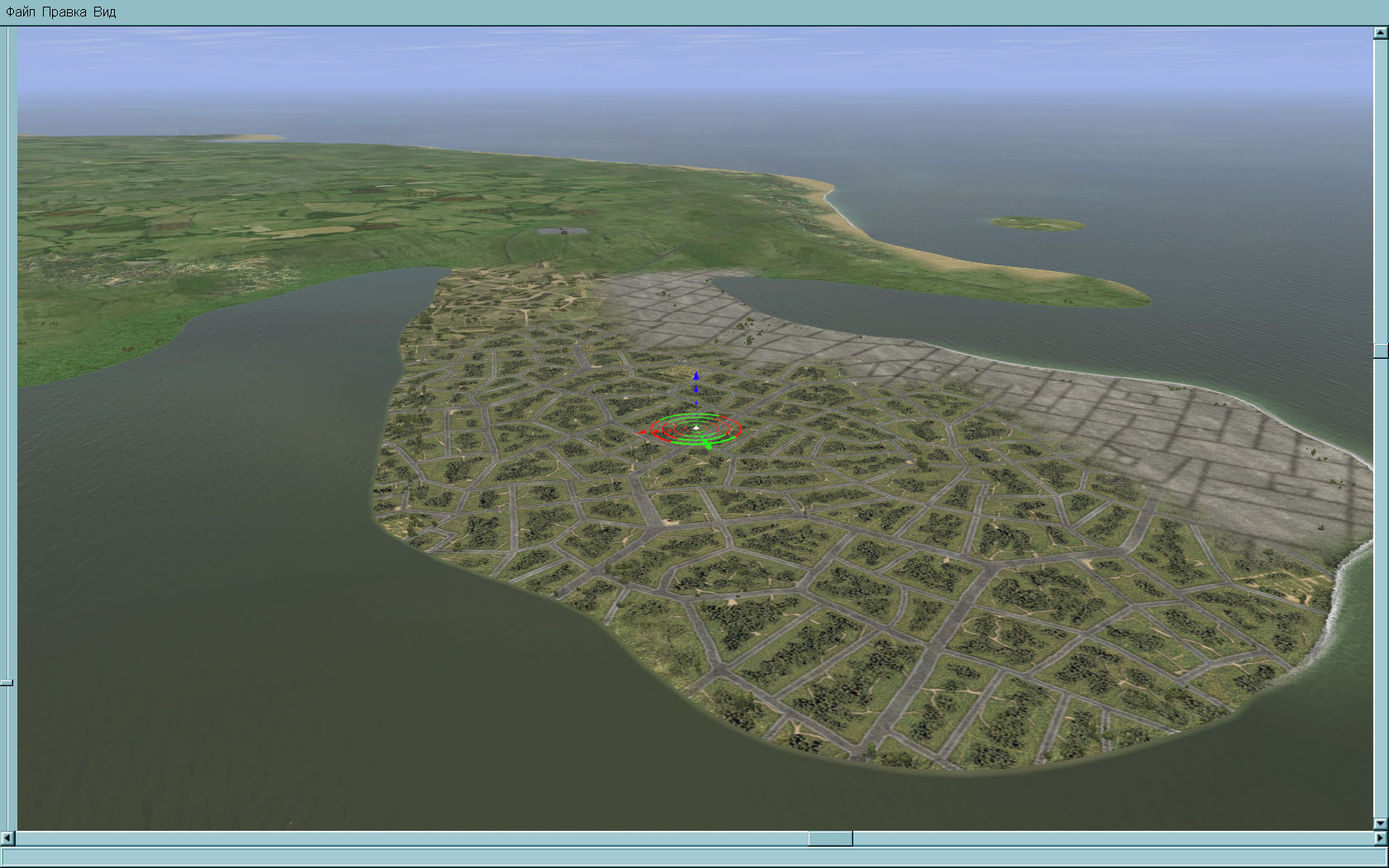This screenshot has width=1389, height=868.
Task: Click the vertical scrollbar down arrow
Action: [x=1380, y=823]
